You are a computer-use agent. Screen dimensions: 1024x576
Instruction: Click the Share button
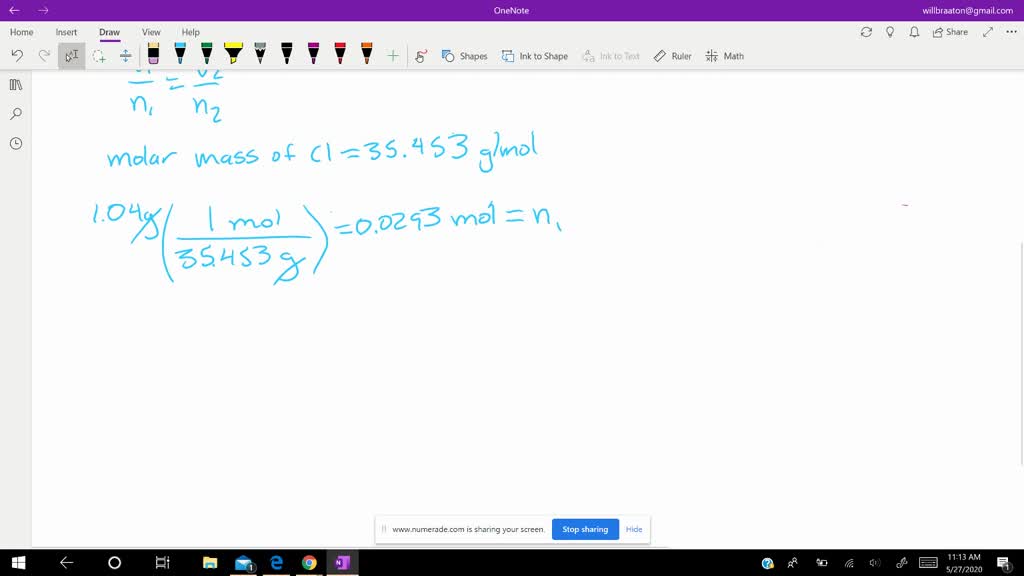point(950,32)
